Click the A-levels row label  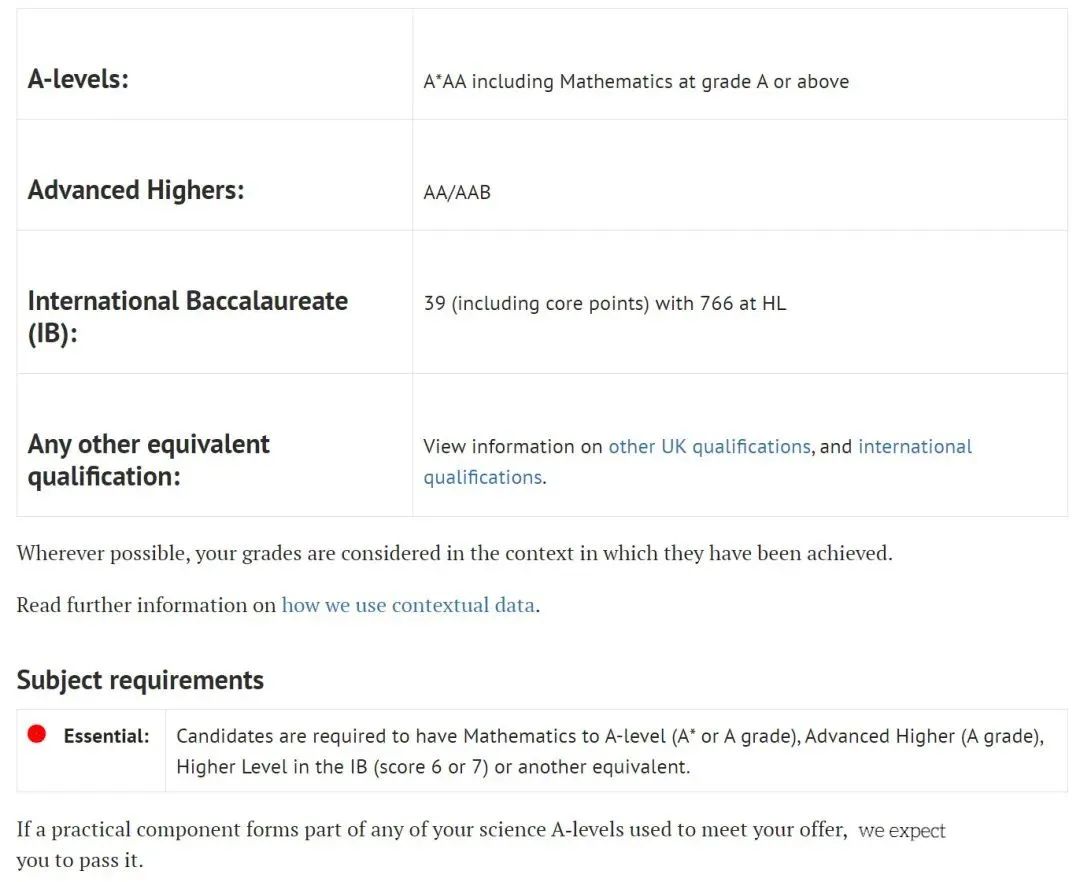pyautogui.click(x=79, y=79)
